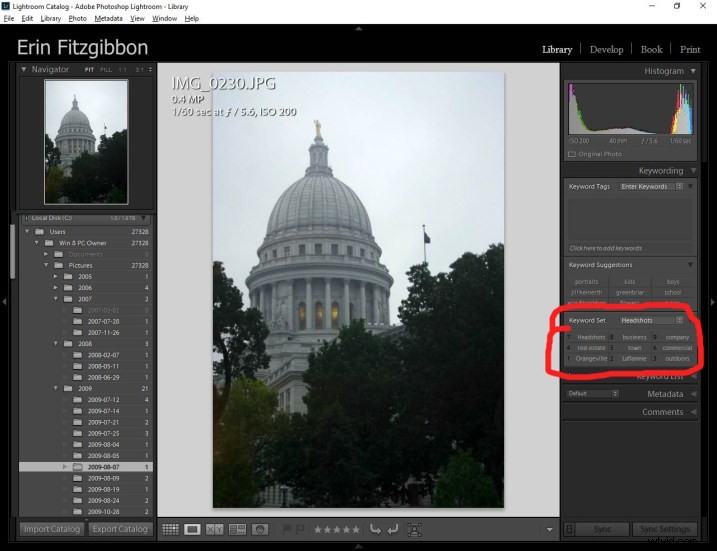Open the Metadata menu

pyautogui.click(x=108, y=18)
